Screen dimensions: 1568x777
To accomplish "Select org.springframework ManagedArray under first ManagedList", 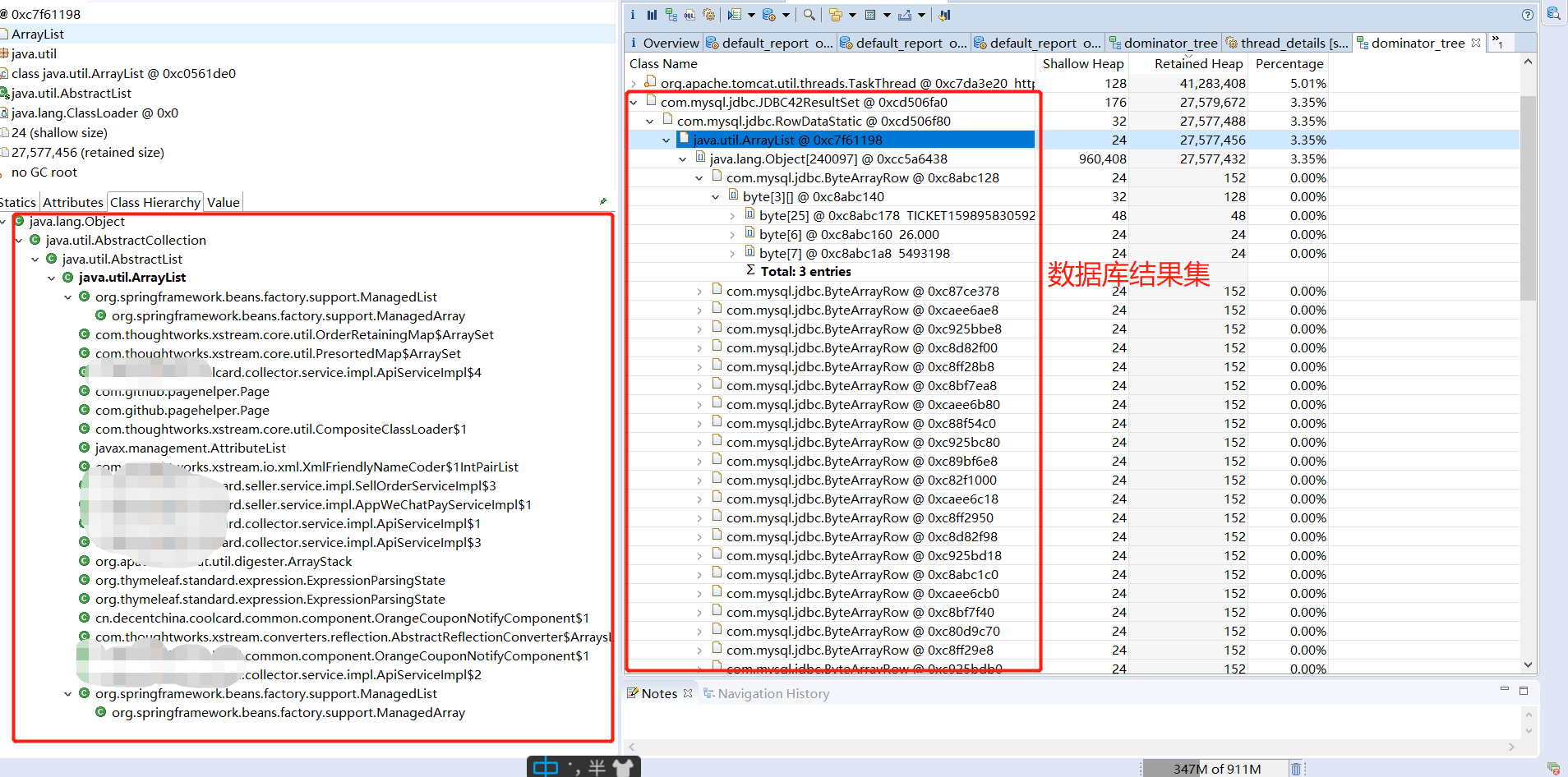I will coord(288,315).
